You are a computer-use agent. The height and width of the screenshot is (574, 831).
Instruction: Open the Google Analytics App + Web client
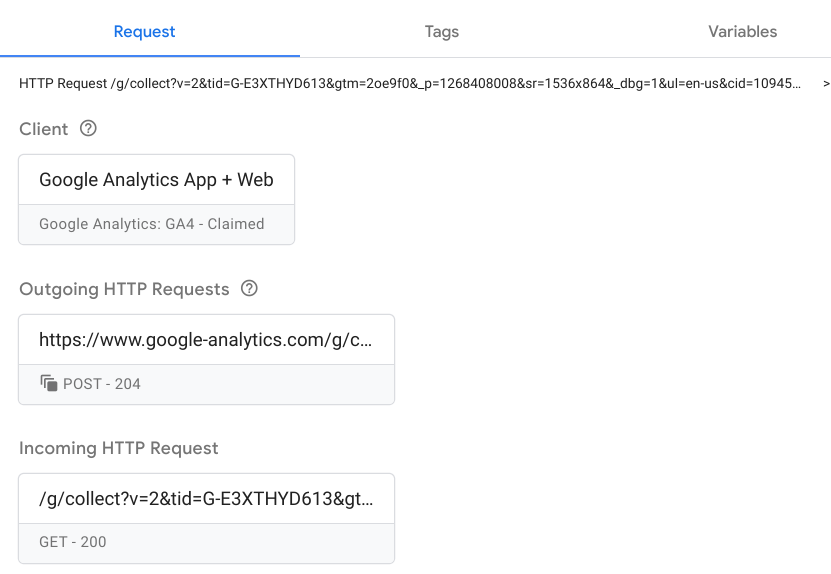click(x=156, y=180)
